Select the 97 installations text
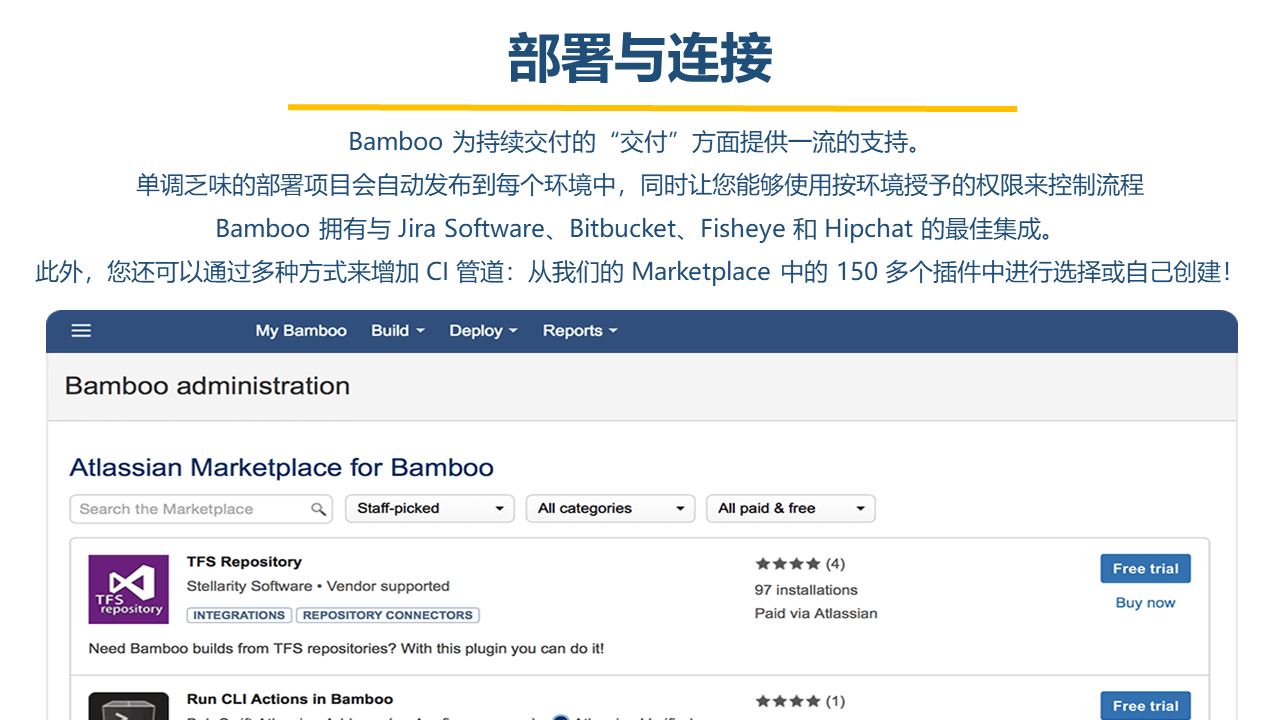The image size is (1280, 720). (x=806, y=590)
